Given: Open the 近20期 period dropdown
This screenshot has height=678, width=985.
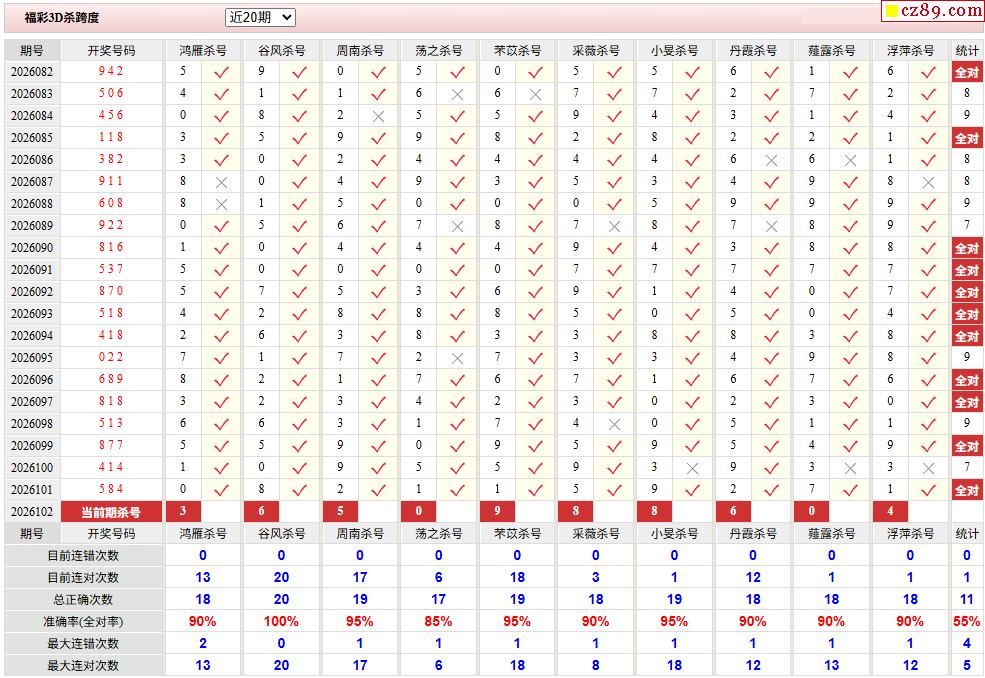Looking at the screenshot, I should 260,17.
